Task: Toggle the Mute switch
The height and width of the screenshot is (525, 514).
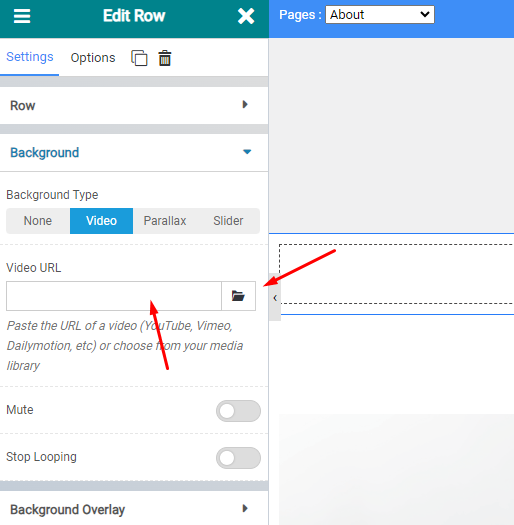Action: pos(238,411)
